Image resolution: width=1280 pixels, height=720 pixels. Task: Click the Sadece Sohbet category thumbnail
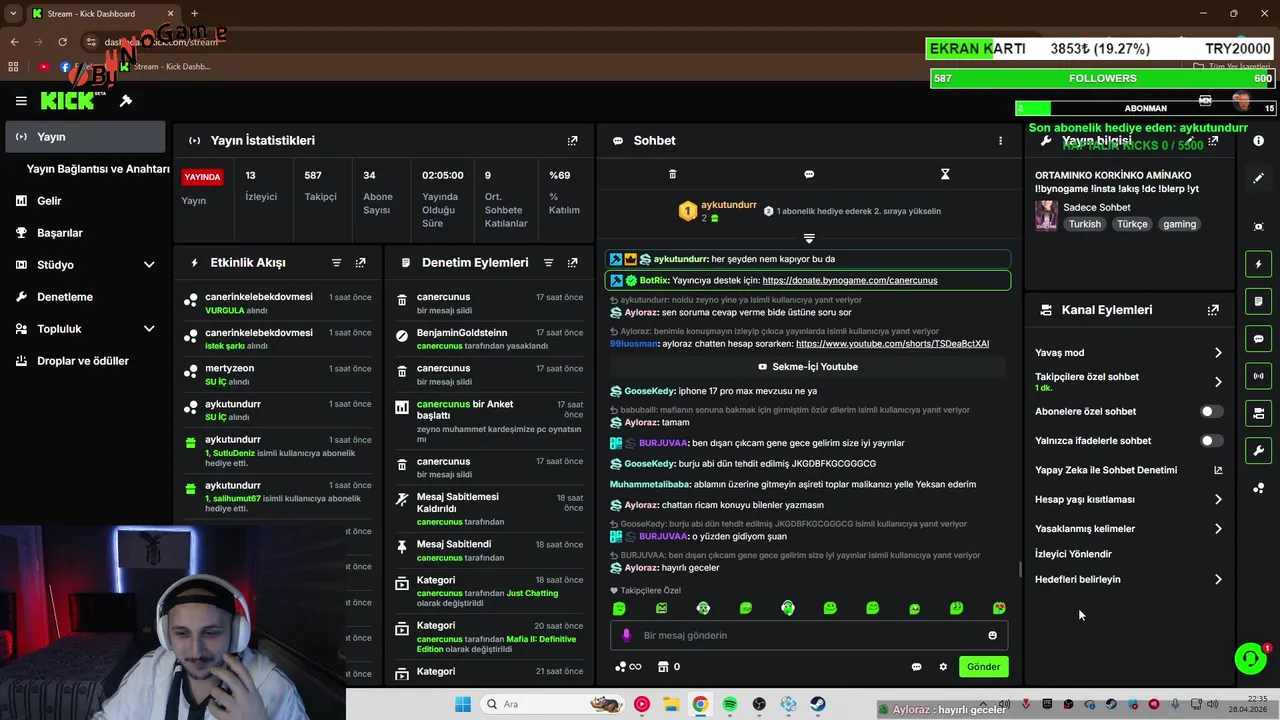click(1047, 215)
